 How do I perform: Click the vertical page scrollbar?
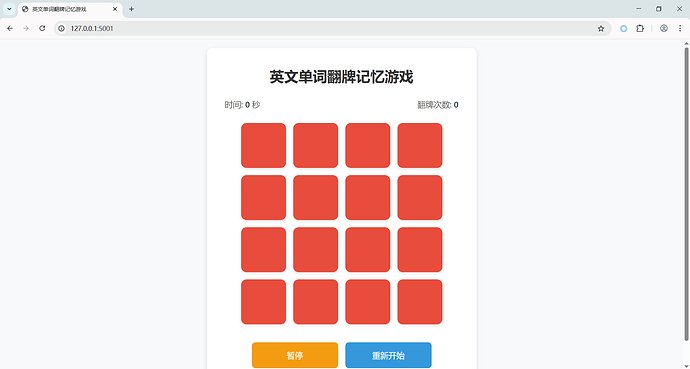point(686,194)
